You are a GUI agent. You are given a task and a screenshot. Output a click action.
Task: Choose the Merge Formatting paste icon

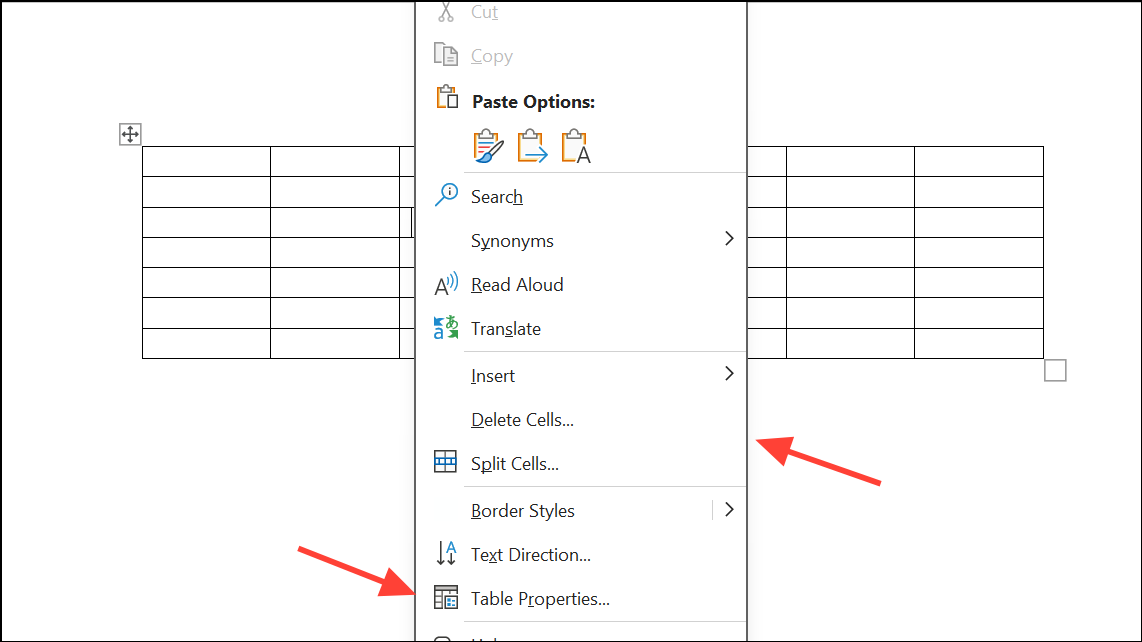[x=531, y=144]
